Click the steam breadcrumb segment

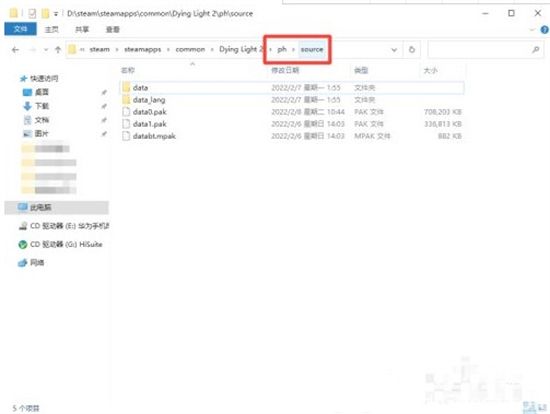100,49
